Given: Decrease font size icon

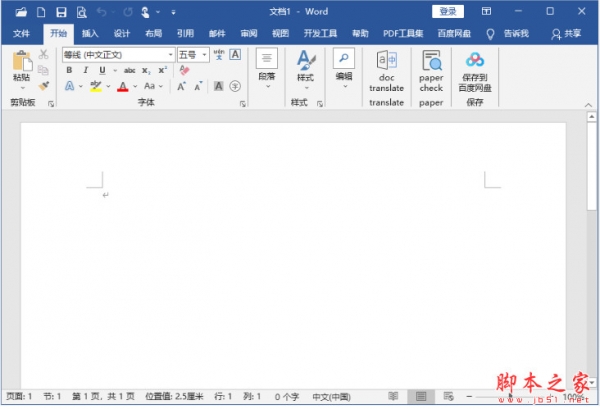Looking at the screenshot, I should coord(198,86).
